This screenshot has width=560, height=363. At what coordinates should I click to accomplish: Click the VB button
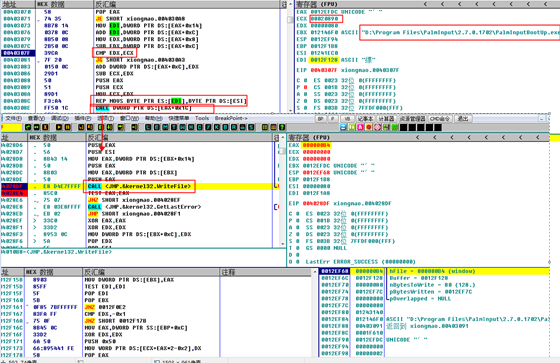(x=347, y=119)
